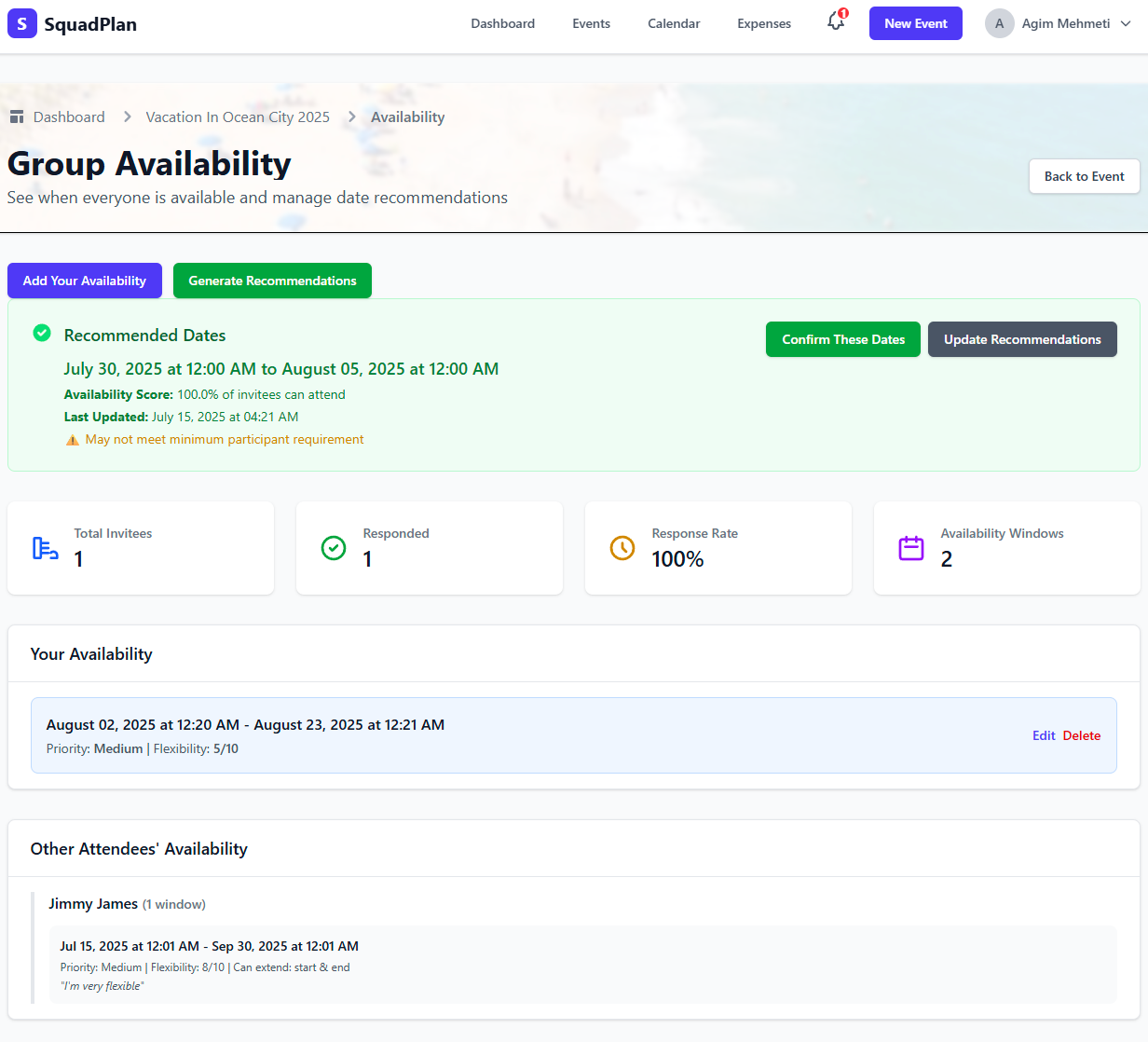Click the Total Invitees building icon
The width and height of the screenshot is (1148, 1042).
click(44, 548)
